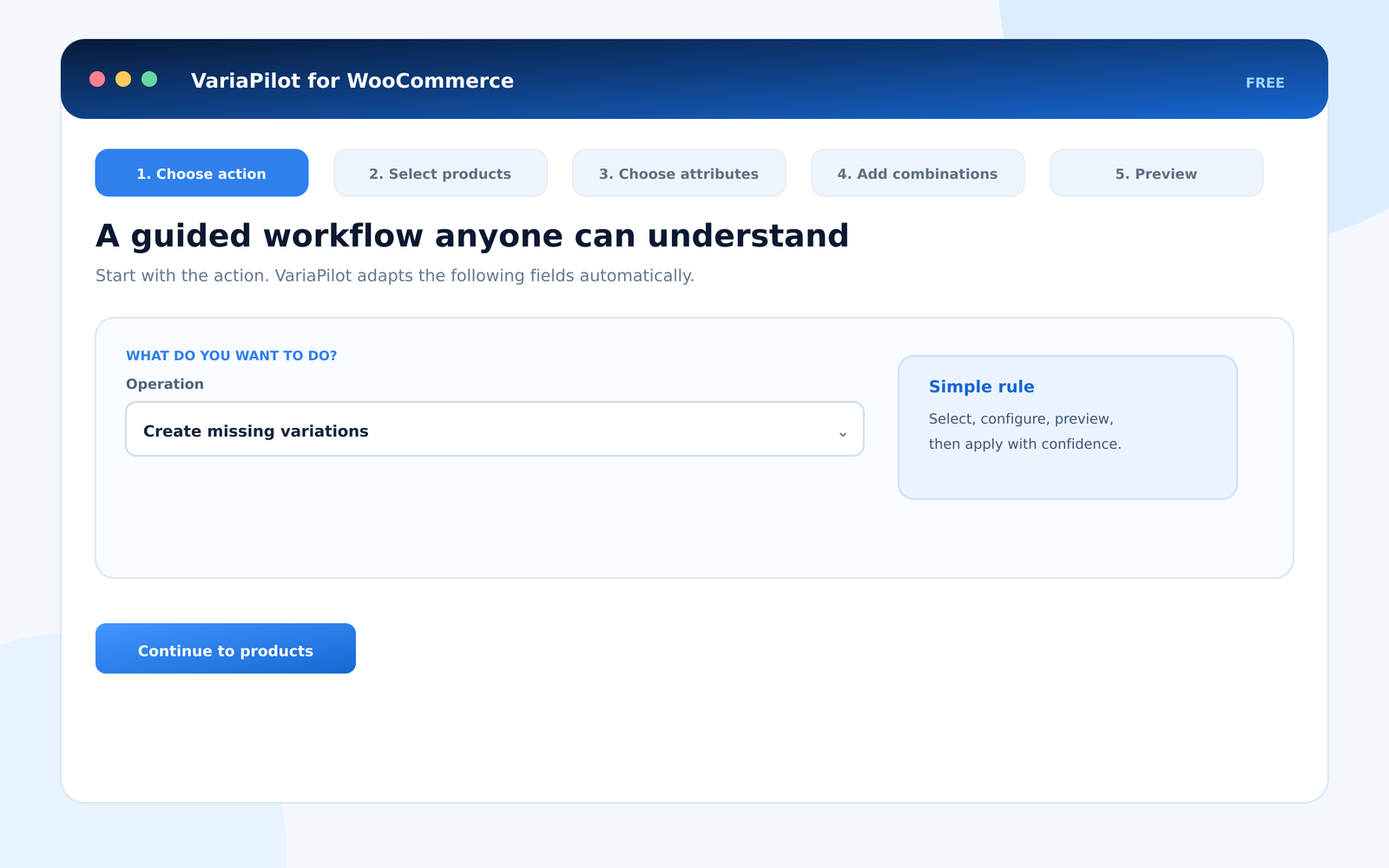Screen dimensions: 1389x868
Task: Click the guided workflow headline
Action: (472, 236)
